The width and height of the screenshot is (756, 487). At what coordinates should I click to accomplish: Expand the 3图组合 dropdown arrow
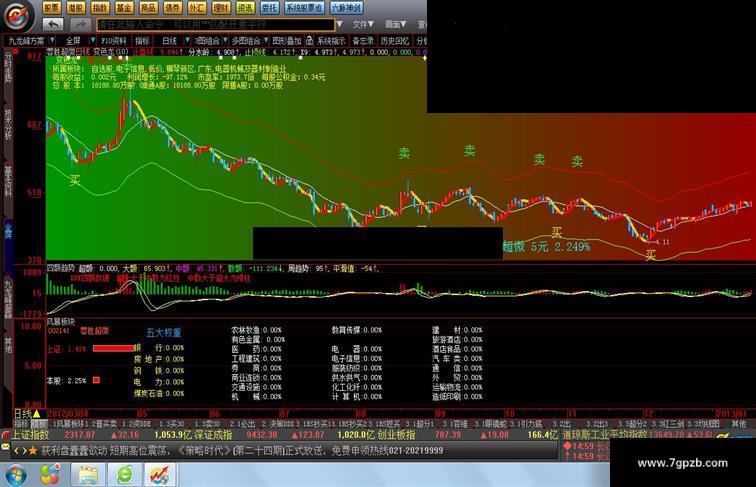point(224,41)
